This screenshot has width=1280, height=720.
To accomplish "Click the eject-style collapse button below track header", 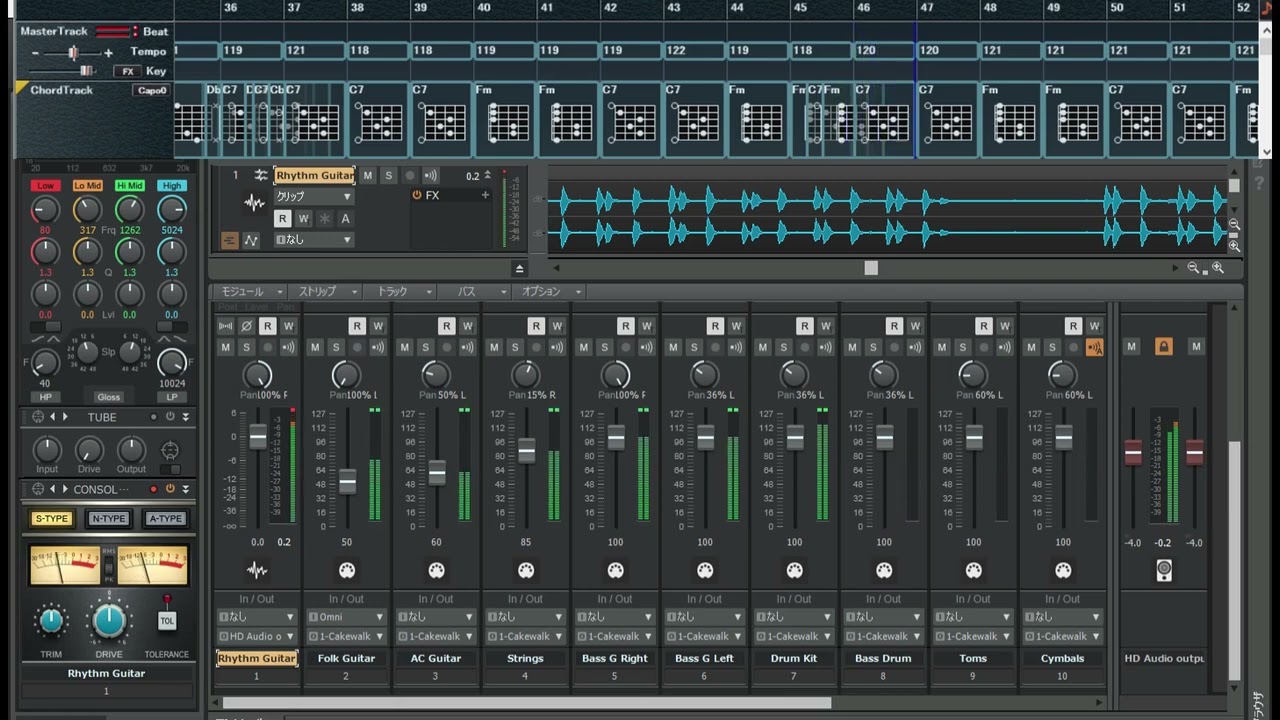I will point(519,269).
